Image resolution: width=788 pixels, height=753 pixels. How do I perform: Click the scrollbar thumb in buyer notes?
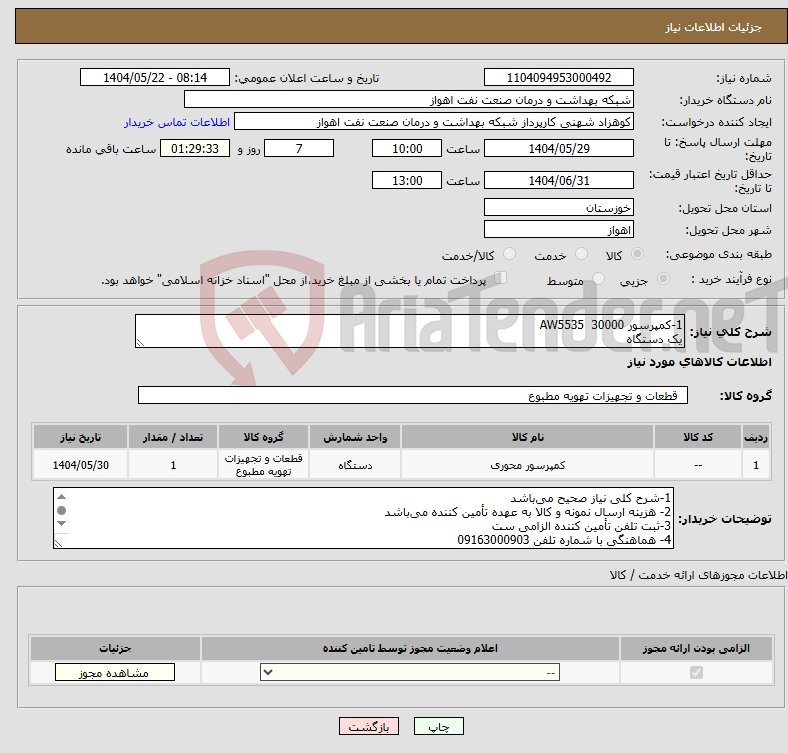[x=61, y=511]
